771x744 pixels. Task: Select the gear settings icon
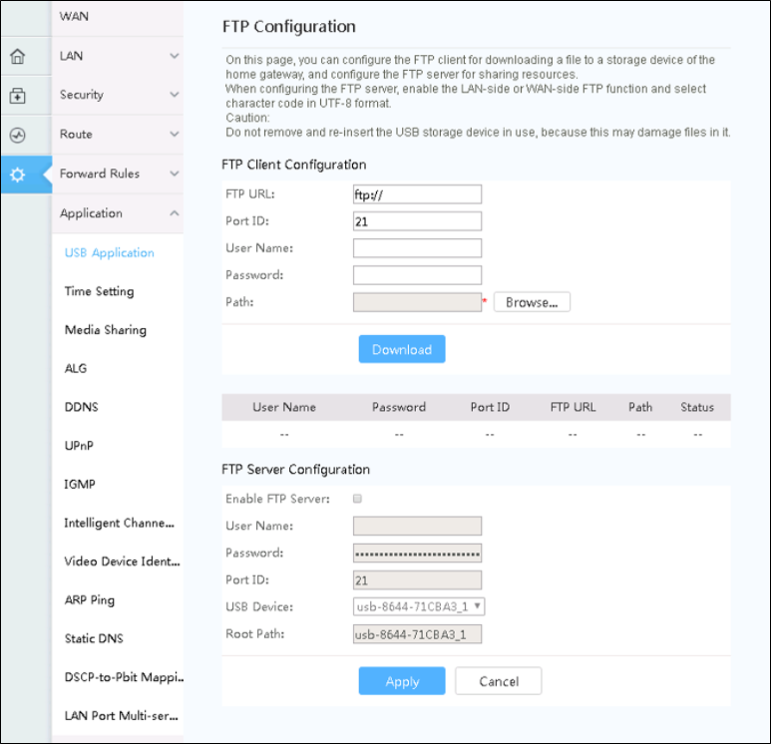click(x=17, y=175)
